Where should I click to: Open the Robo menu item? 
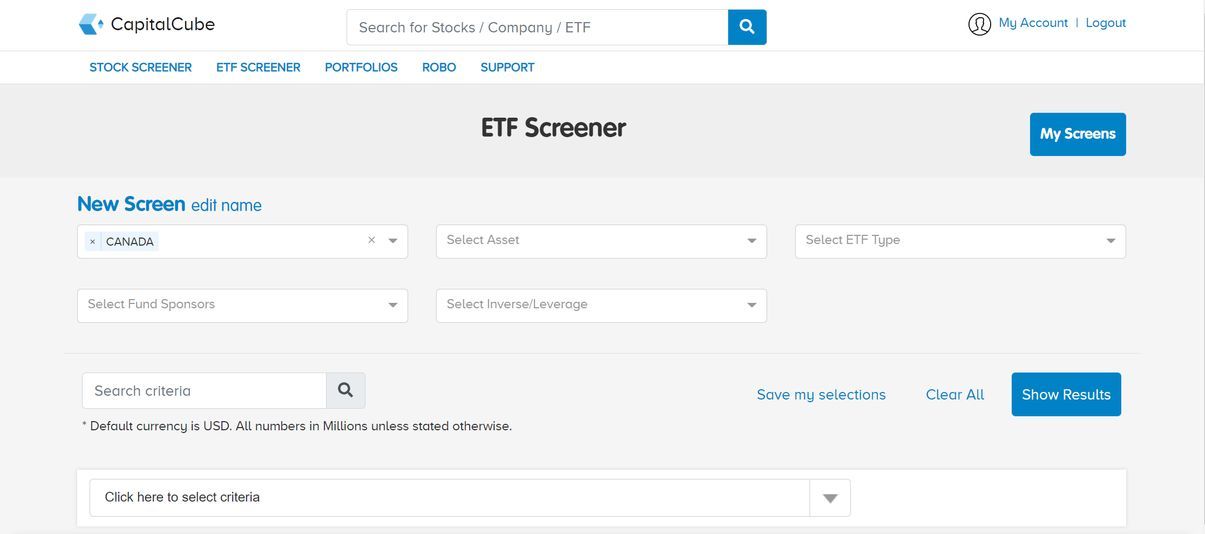pyautogui.click(x=439, y=68)
